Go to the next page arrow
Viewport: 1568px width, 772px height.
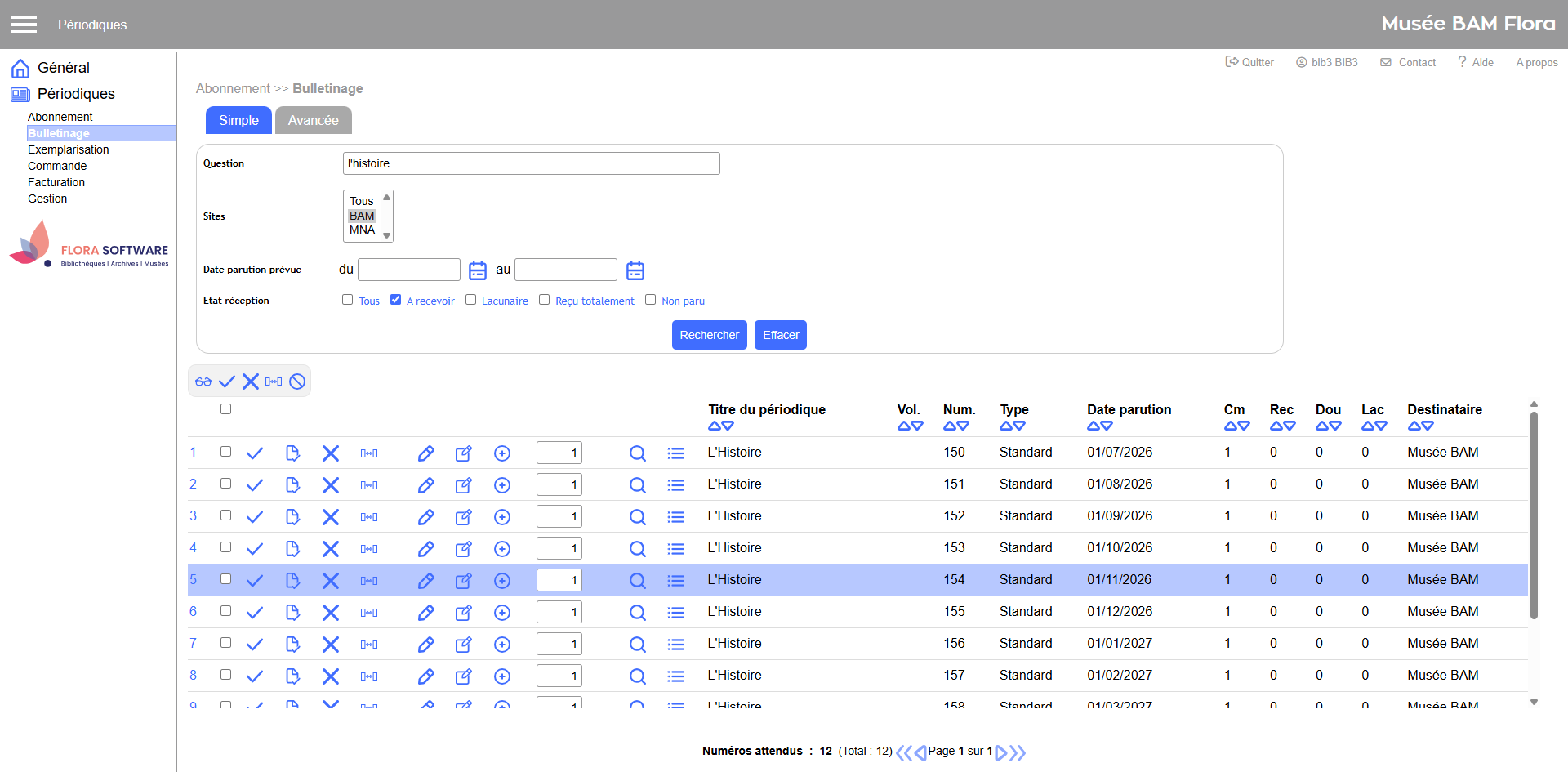1000,752
